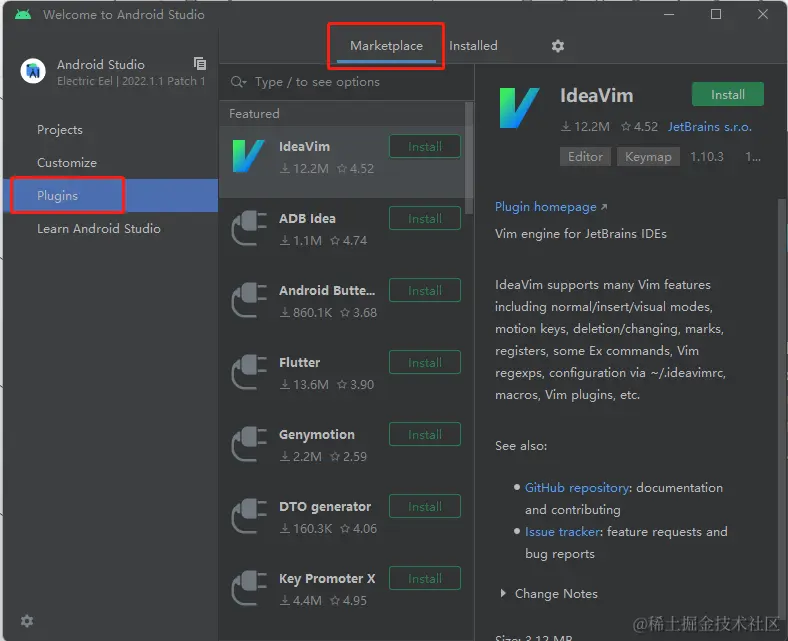Open the GitHub repository link
Viewport: 788px width, 641px height.
[576, 488]
